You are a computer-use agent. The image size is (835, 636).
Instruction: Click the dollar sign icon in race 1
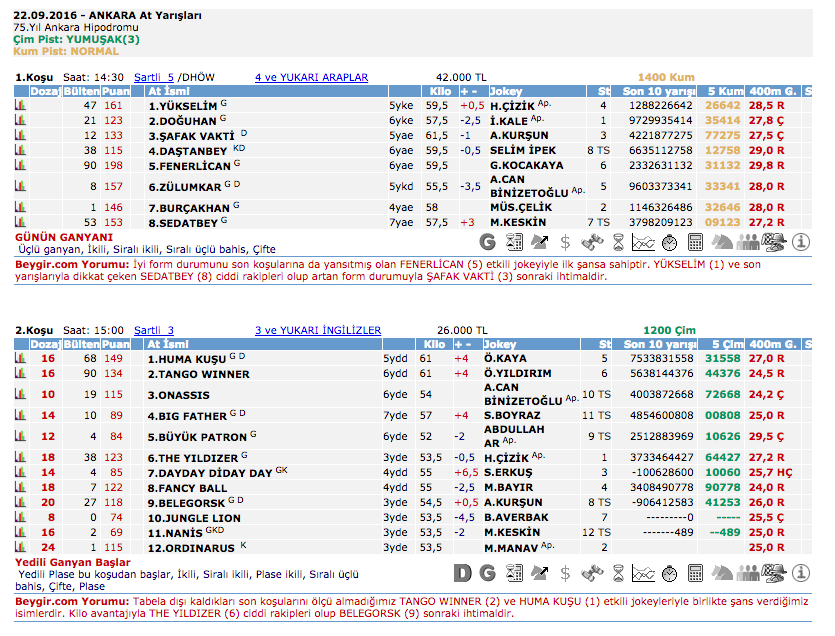tap(565, 241)
